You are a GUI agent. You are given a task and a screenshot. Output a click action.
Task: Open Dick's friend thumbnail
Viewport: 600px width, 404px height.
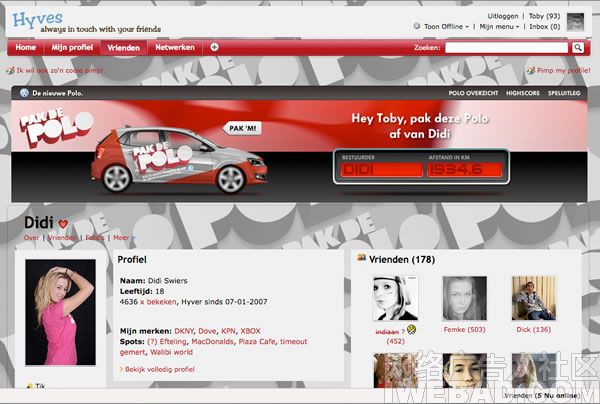tap(533, 298)
